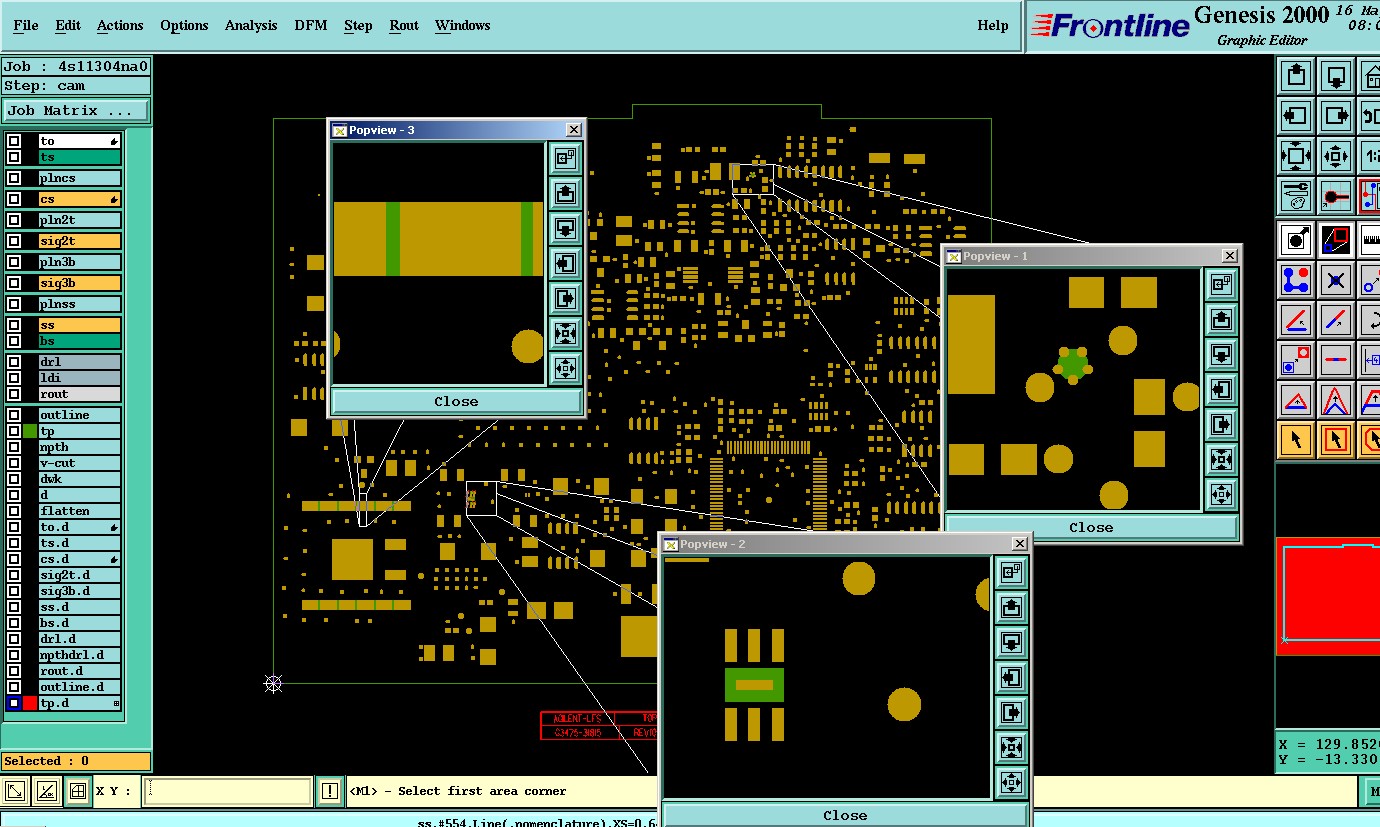Image resolution: width=1380 pixels, height=827 pixels.
Task: Click Close button in Popview 1
Action: [x=1091, y=527]
